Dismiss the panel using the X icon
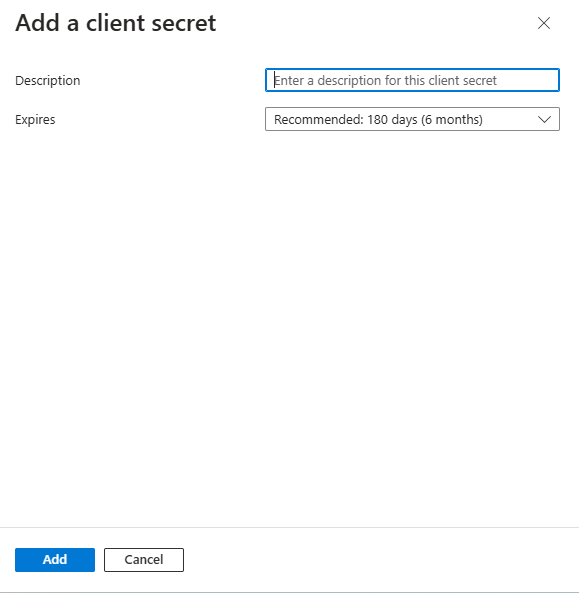The image size is (579, 593). point(544,23)
